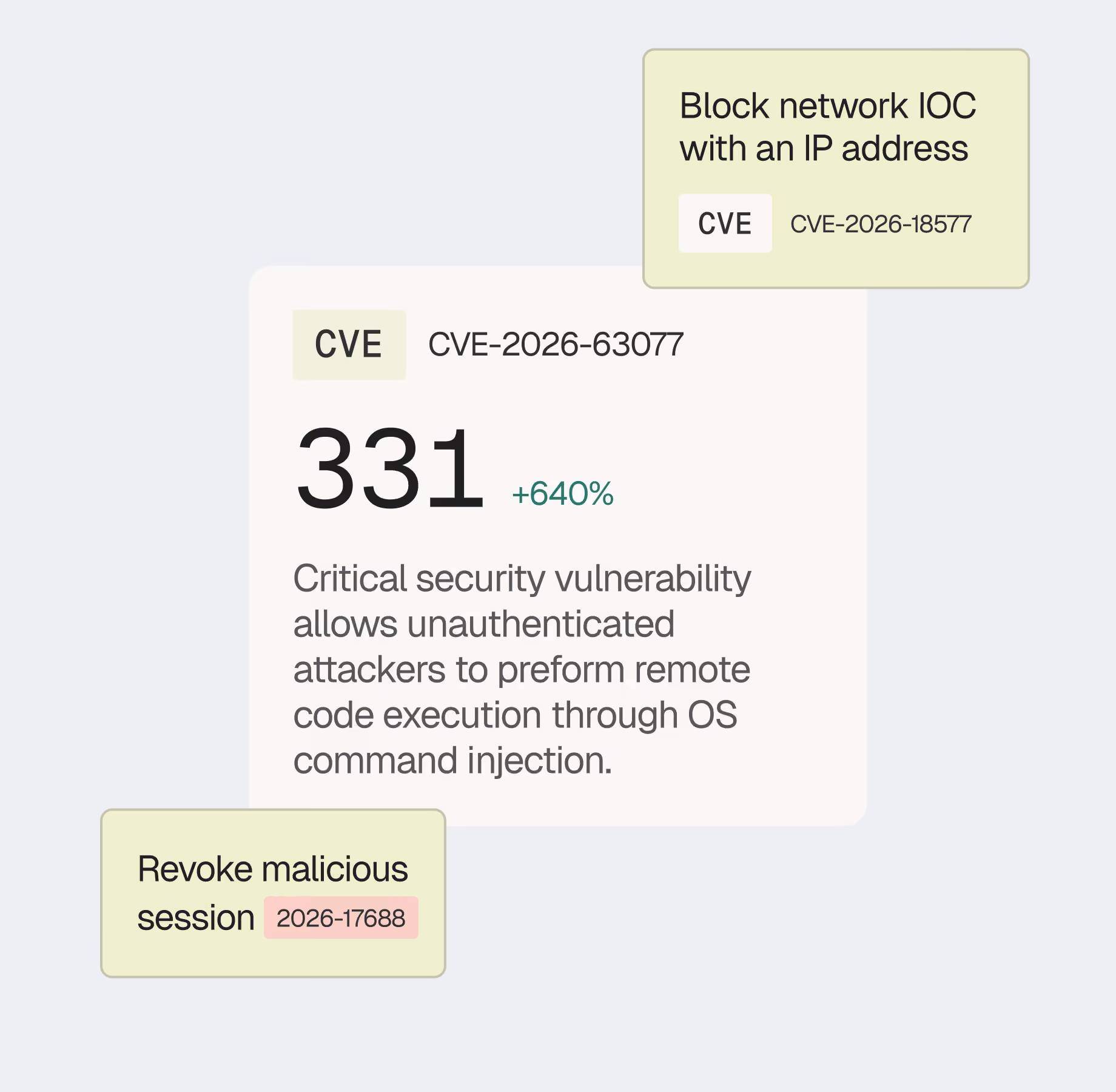This screenshot has height=1092, width=1116.
Task: Click the word 'Revoke' in bottom card
Action: tap(195, 869)
